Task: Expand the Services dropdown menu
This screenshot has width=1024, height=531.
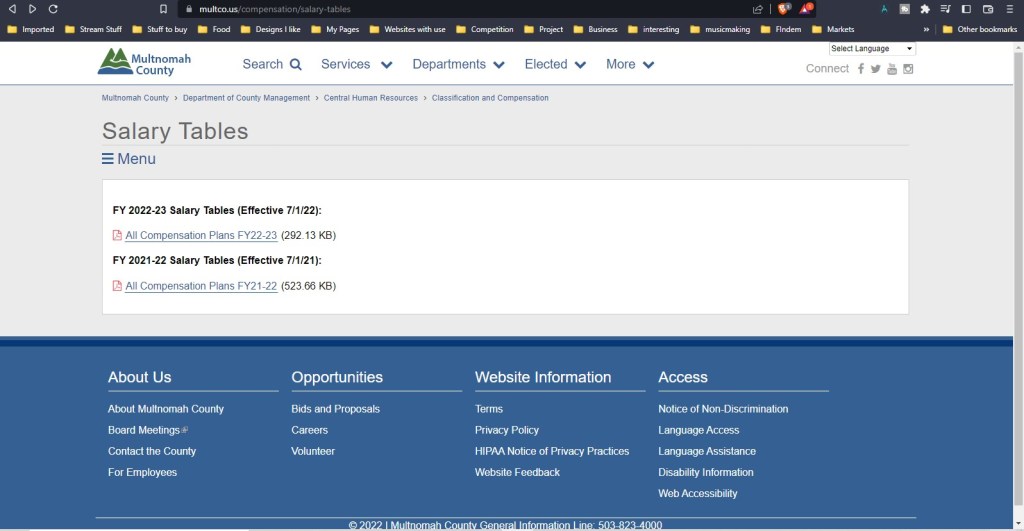Action: tap(356, 64)
